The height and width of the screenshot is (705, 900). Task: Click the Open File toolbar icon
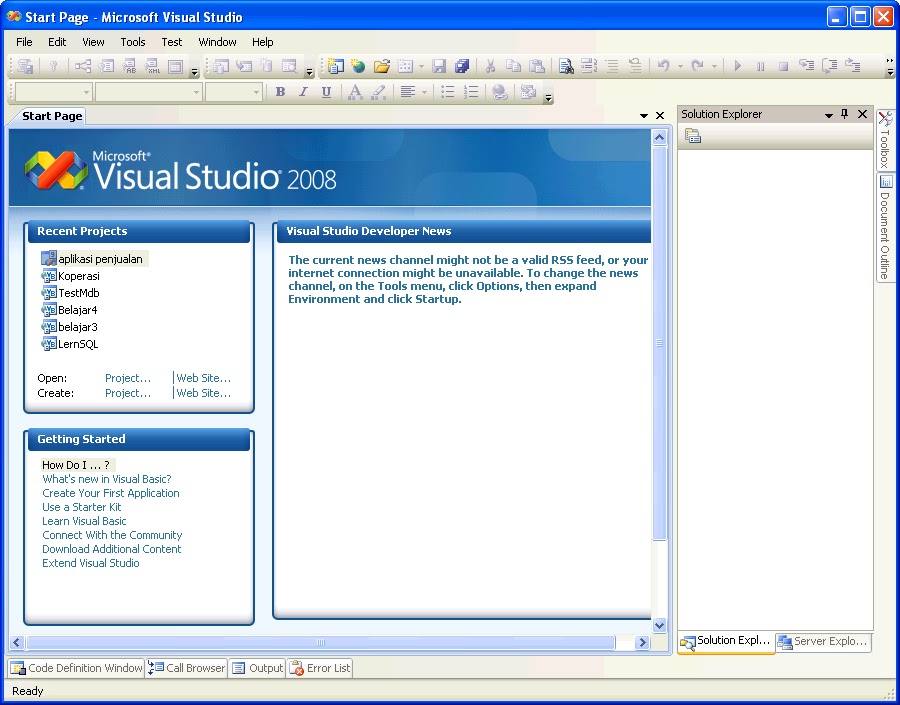pyautogui.click(x=384, y=66)
